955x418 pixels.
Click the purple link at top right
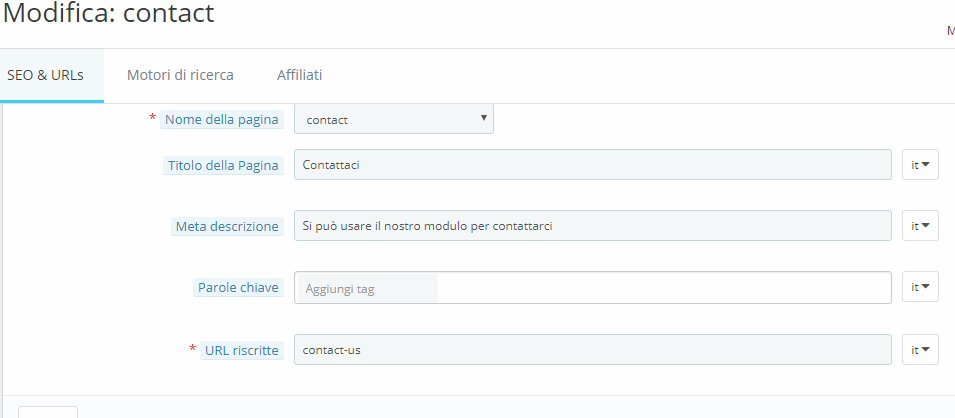(949, 31)
